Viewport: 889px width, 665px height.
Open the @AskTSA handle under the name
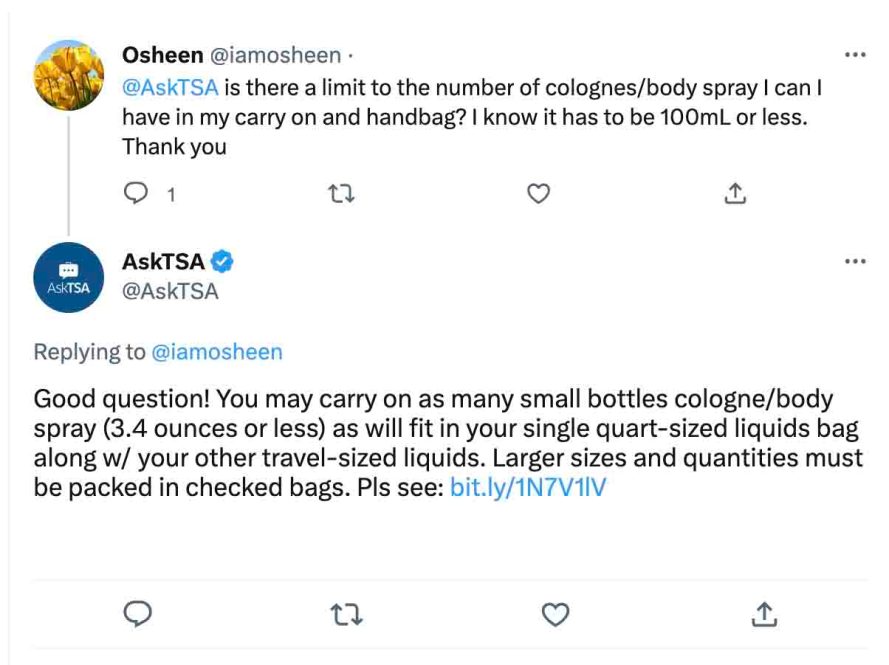click(170, 291)
